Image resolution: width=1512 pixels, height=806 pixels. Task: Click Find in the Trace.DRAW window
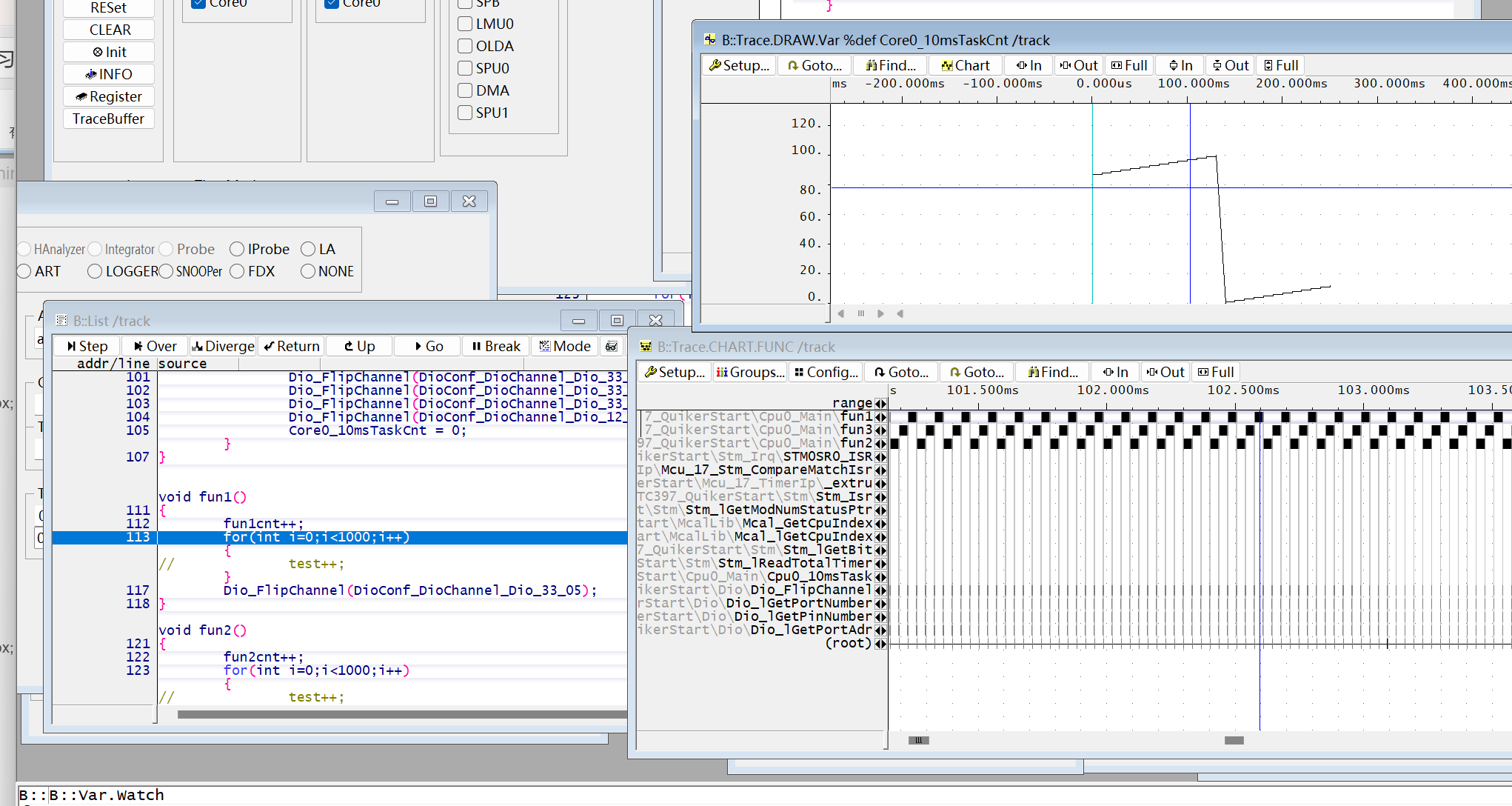(891, 65)
